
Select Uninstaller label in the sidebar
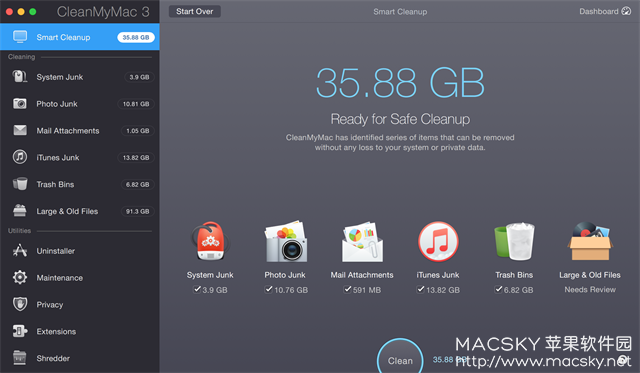pyautogui.click(x=56, y=251)
